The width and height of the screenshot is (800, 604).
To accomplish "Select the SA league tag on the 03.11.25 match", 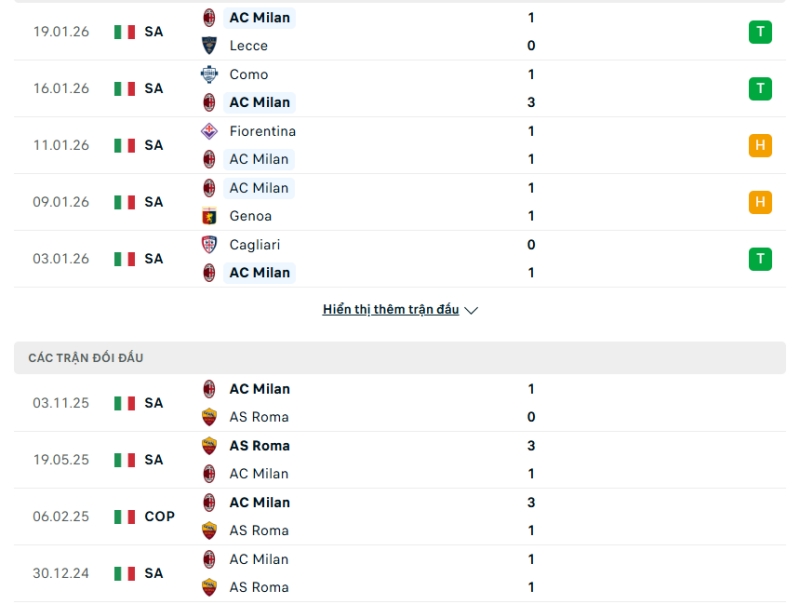I will point(155,403).
